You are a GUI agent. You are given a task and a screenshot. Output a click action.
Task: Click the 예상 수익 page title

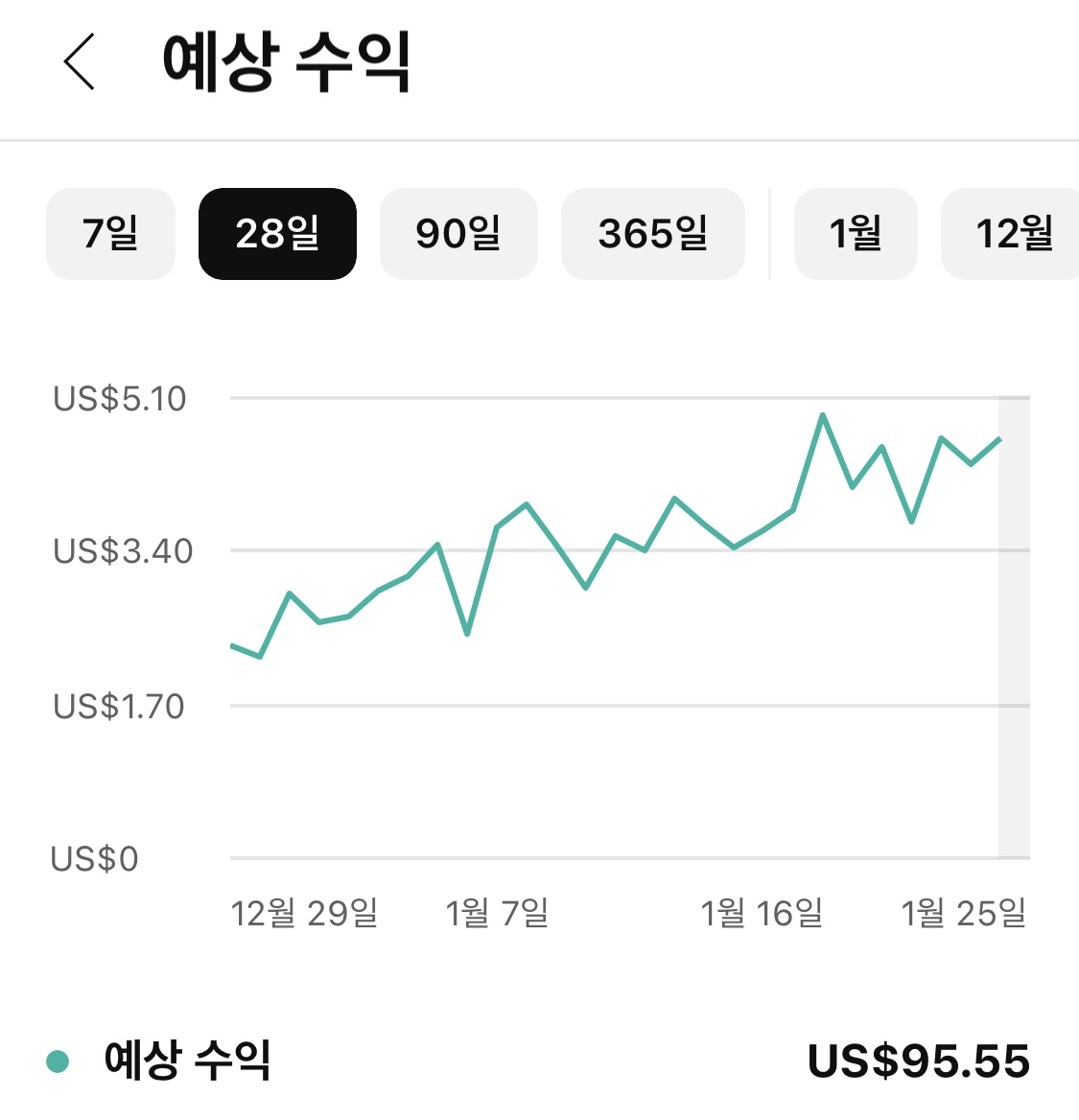pyautogui.click(x=286, y=62)
